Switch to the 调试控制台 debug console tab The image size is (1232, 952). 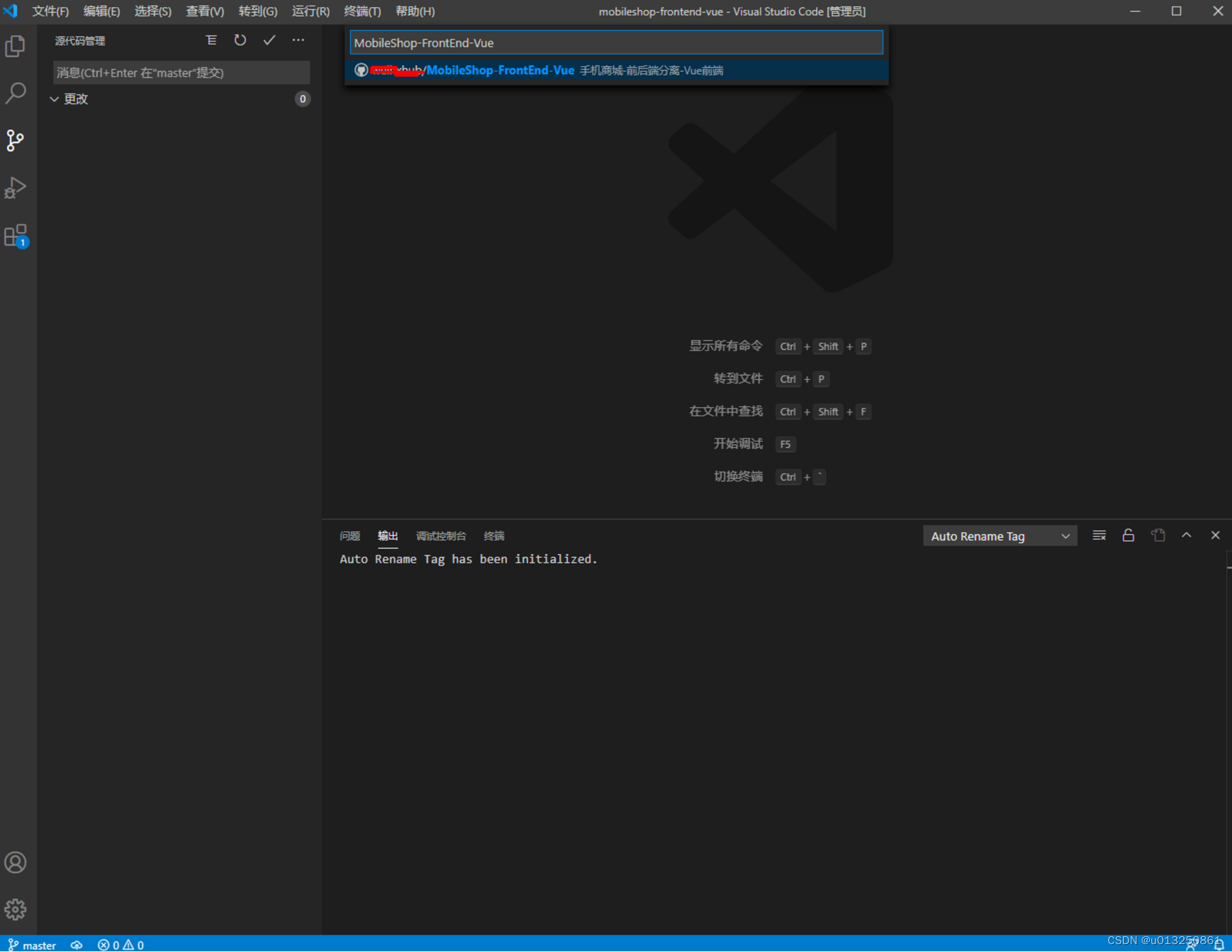(x=441, y=536)
